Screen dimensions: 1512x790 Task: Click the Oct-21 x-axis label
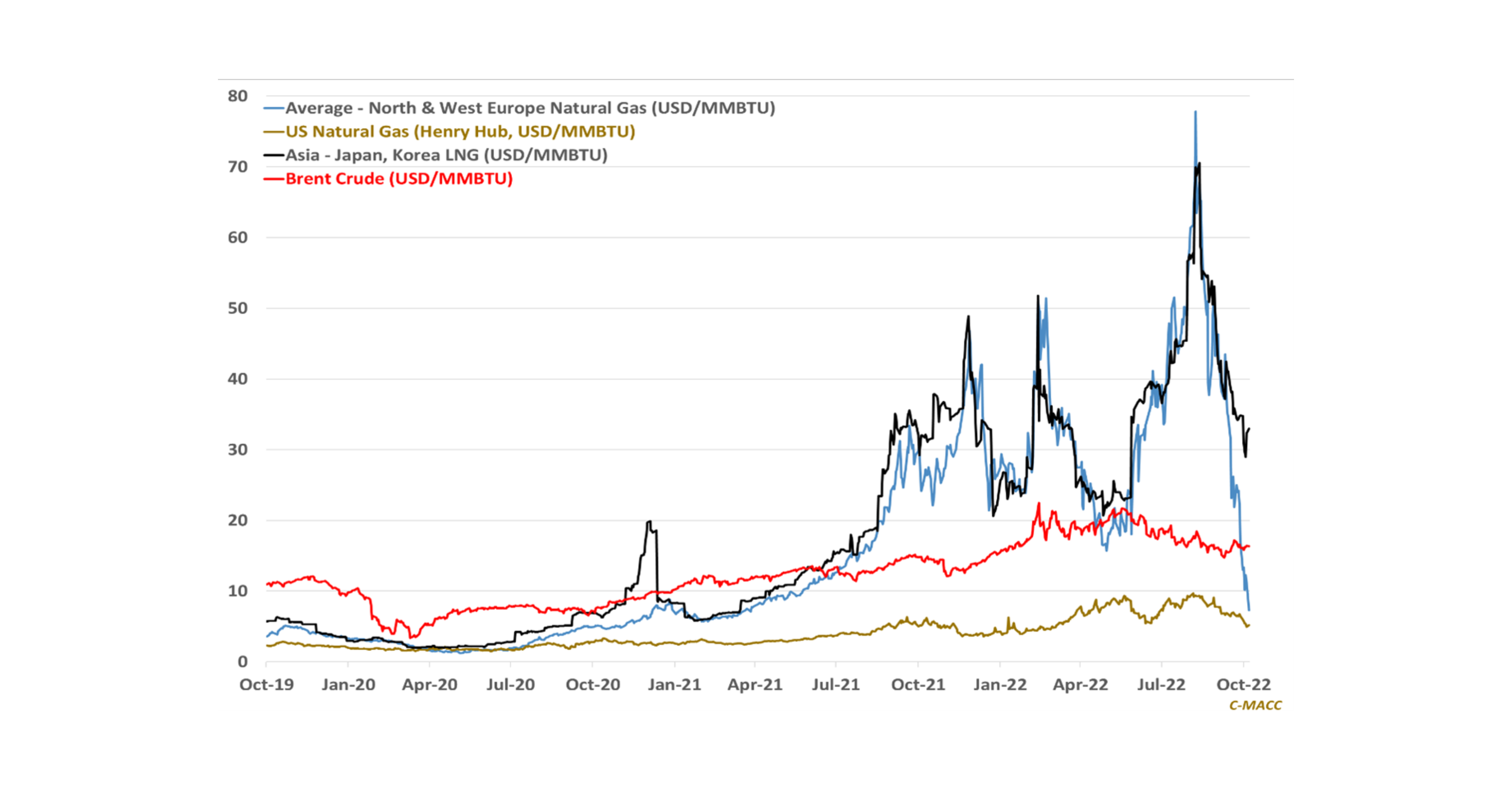pos(918,684)
